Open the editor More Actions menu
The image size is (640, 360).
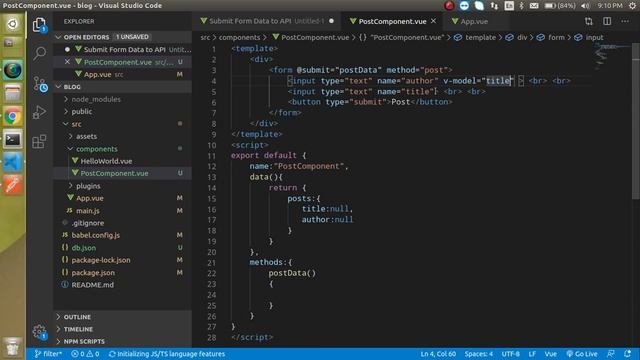pos(625,21)
